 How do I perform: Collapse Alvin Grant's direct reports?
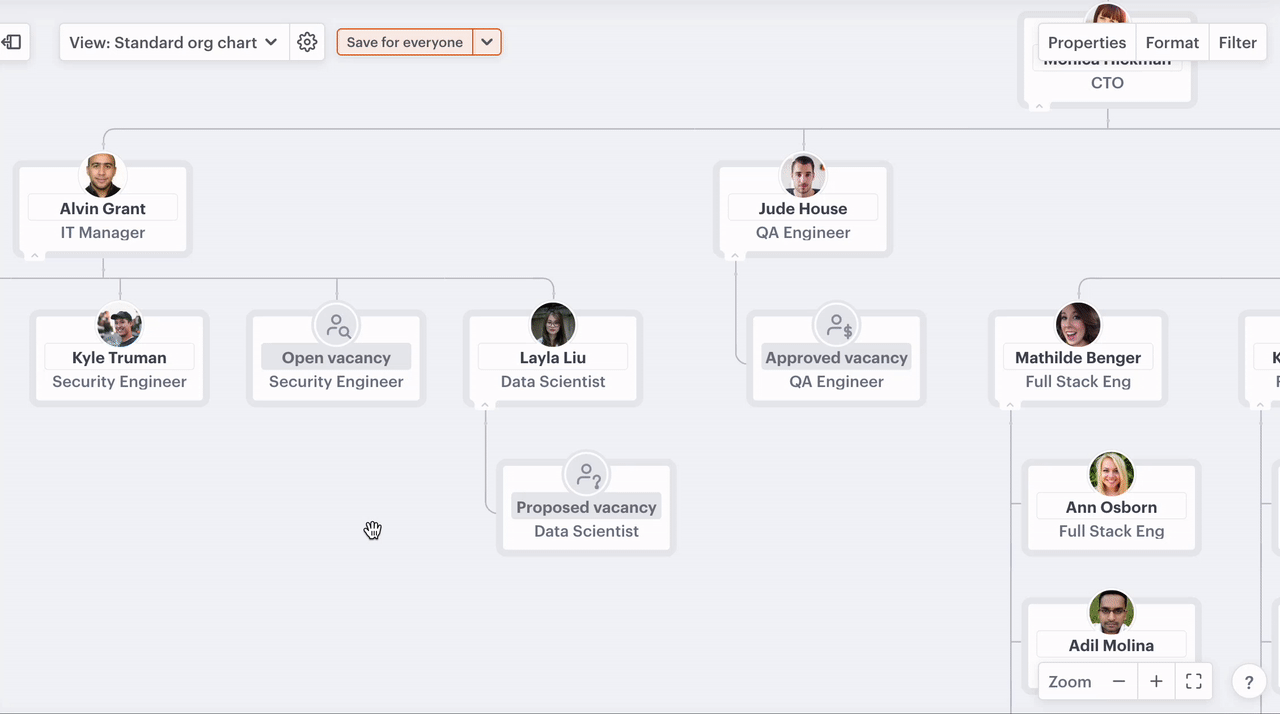[34, 256]
